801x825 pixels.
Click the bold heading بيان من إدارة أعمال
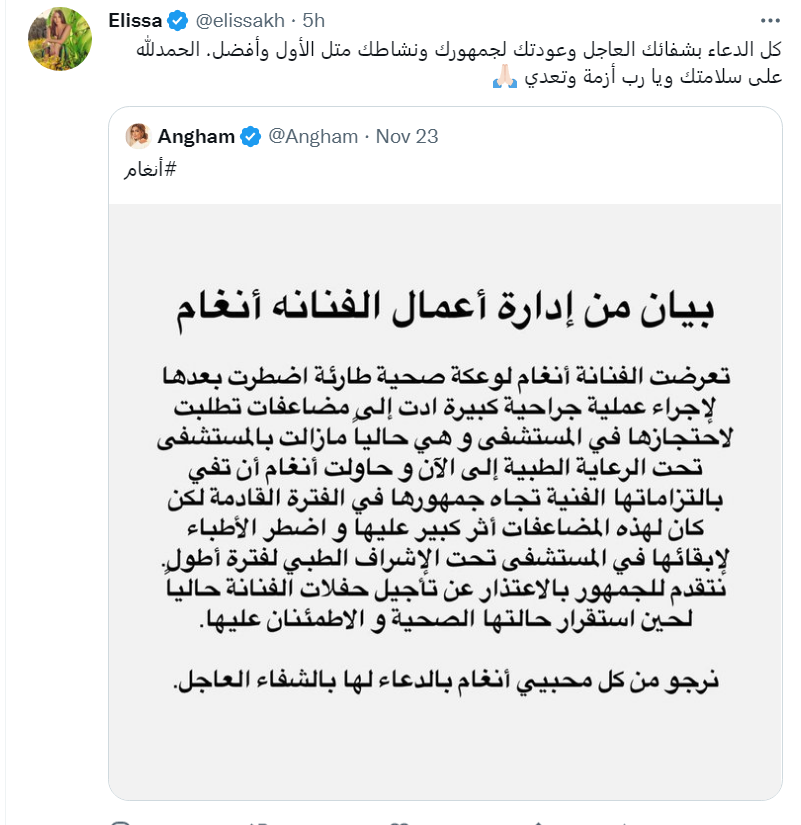(x=445, y=309)
